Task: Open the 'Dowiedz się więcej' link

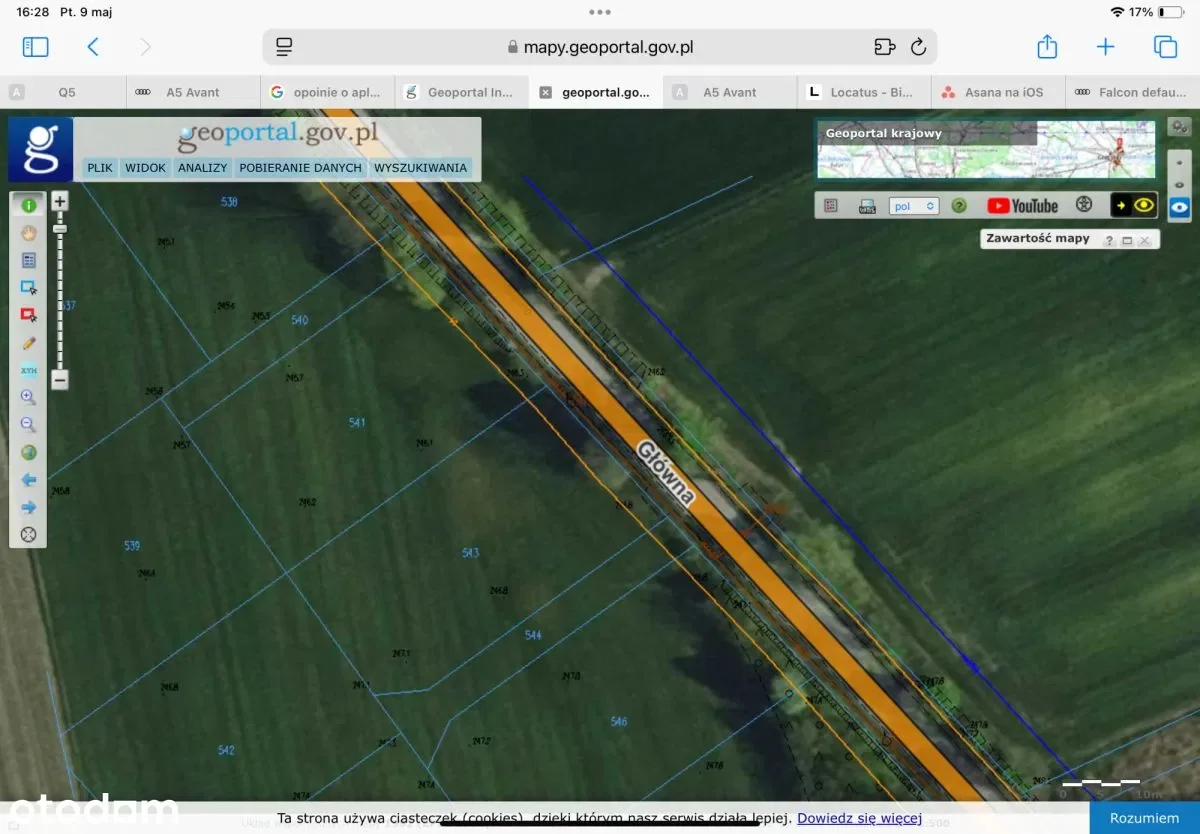Action: click(x=859, y=818)
